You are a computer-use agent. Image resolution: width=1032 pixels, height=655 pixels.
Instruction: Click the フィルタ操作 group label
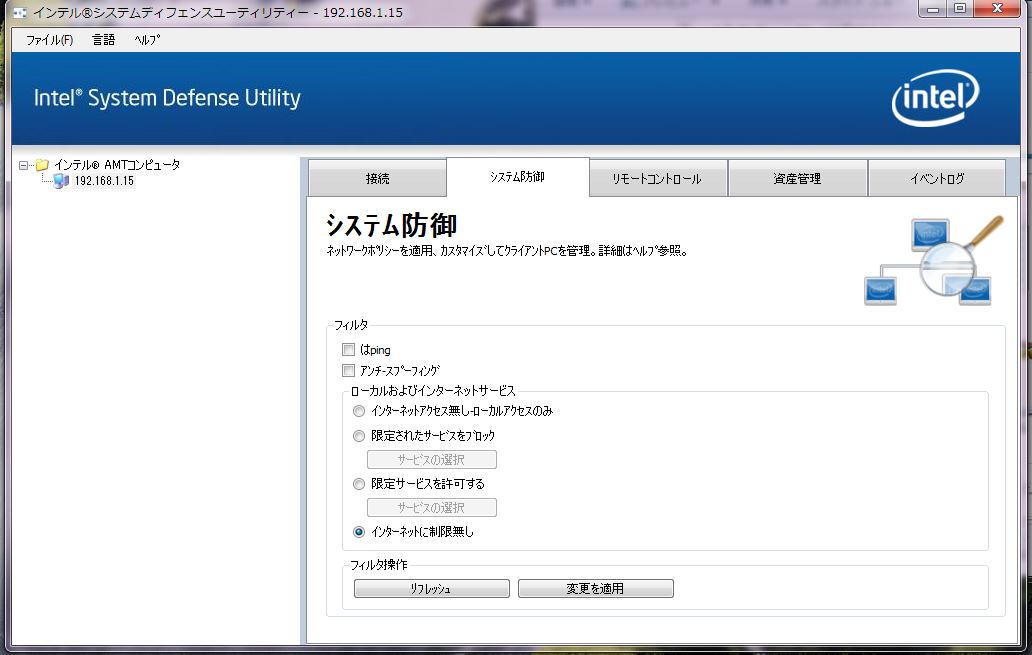tap(378, 565)
